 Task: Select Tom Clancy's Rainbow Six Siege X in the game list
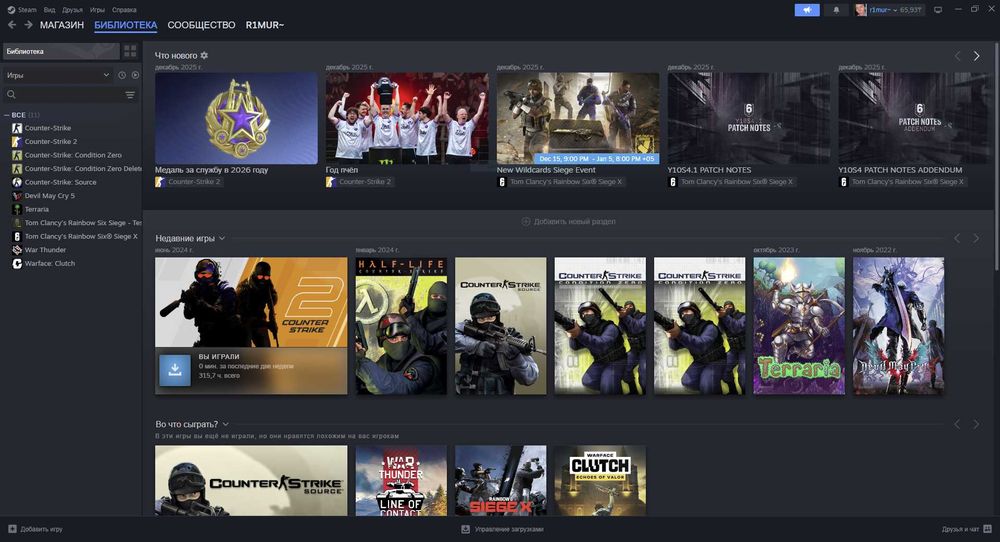coord(81,237)
